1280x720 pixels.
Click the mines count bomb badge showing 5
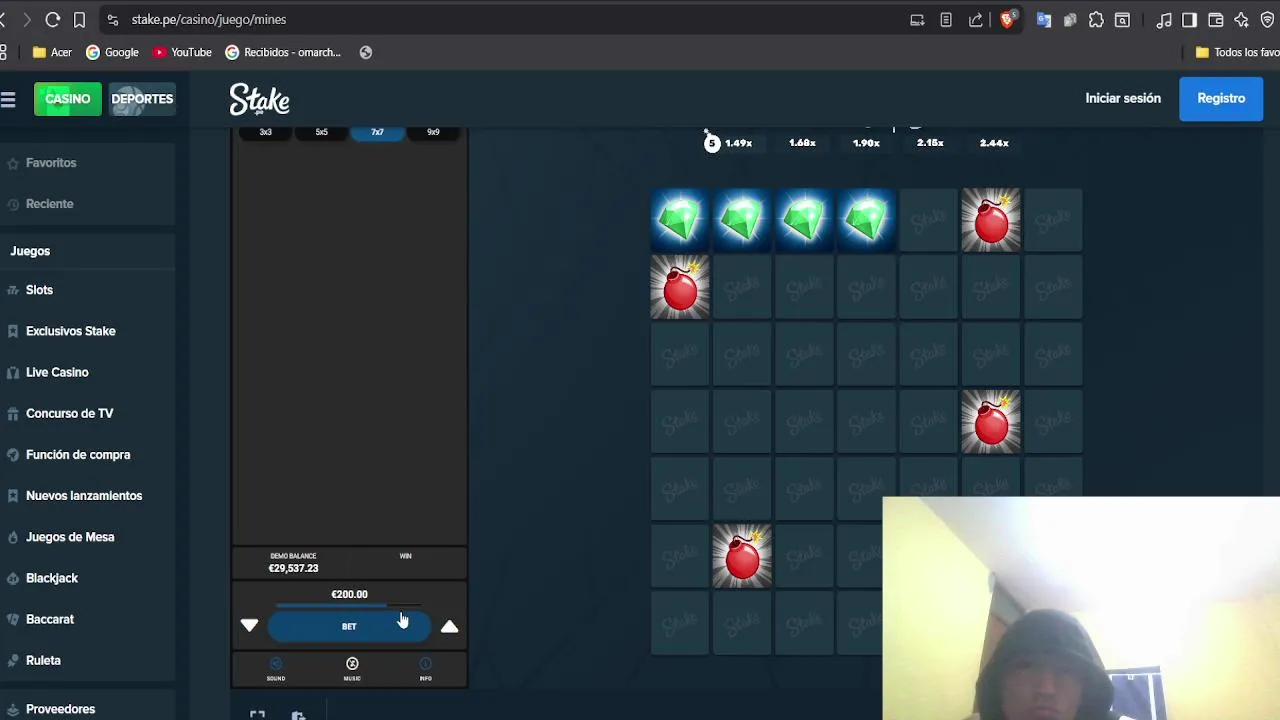click(711, 142)
